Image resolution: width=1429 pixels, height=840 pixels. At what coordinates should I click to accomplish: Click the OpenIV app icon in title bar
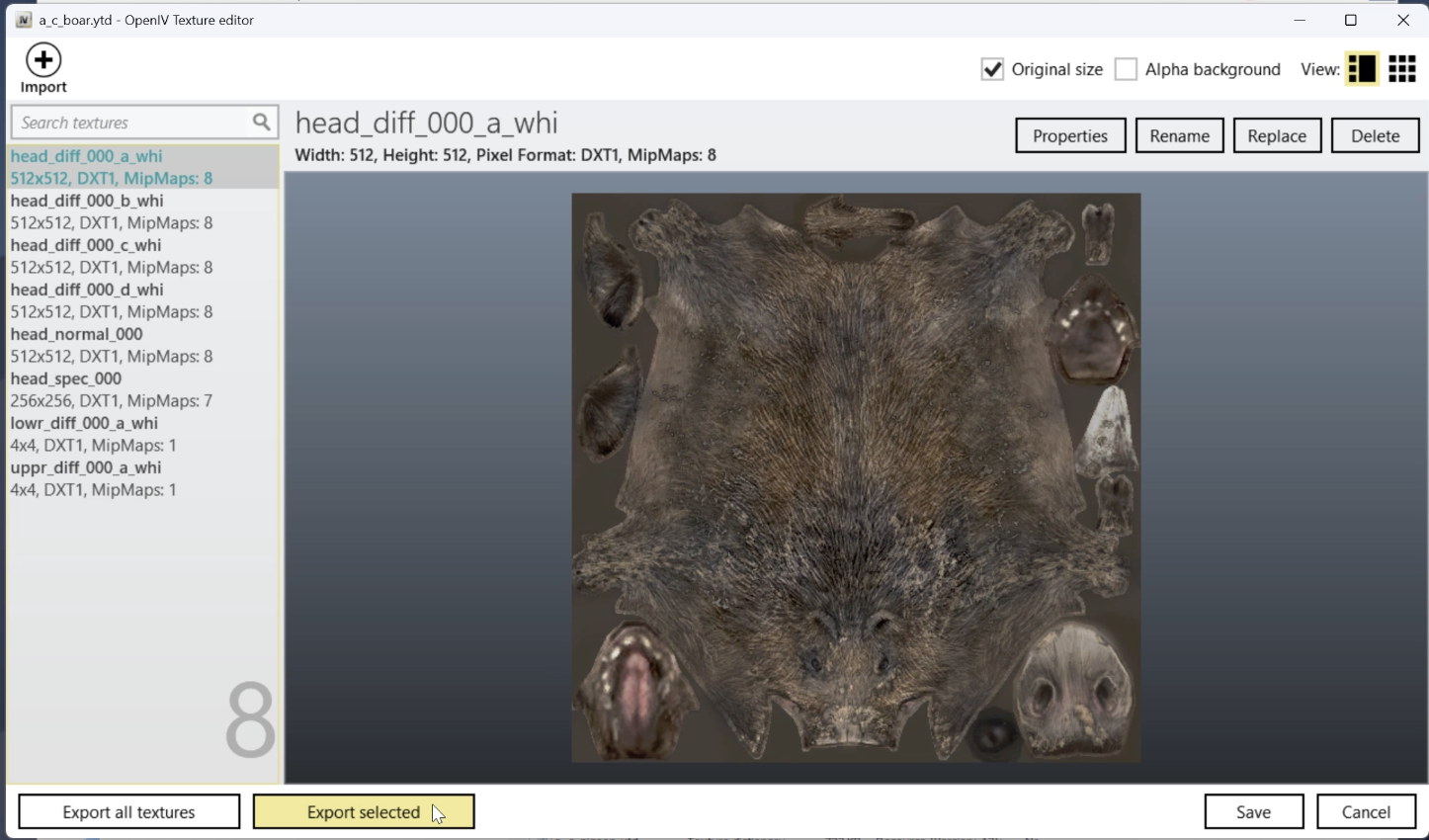24,20
